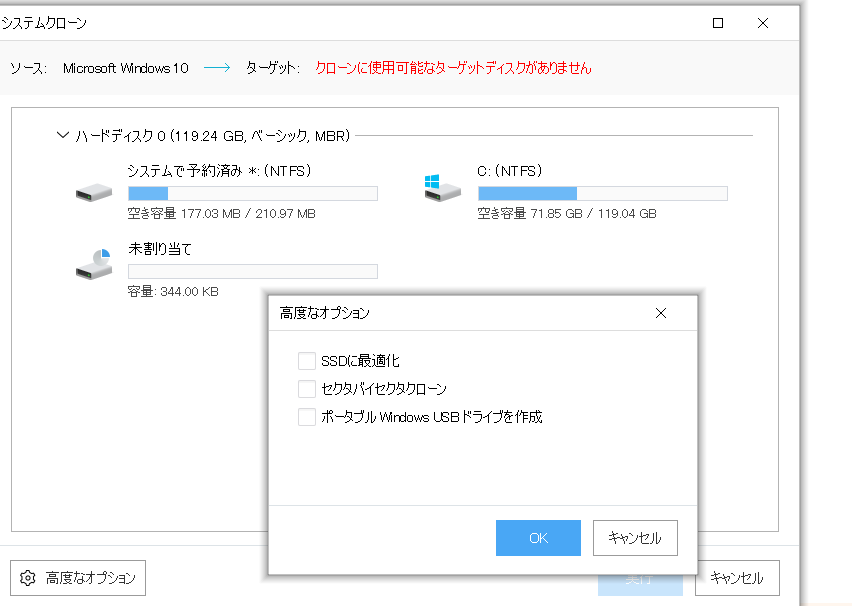Confirm advanced options with OK

point(538,538)
